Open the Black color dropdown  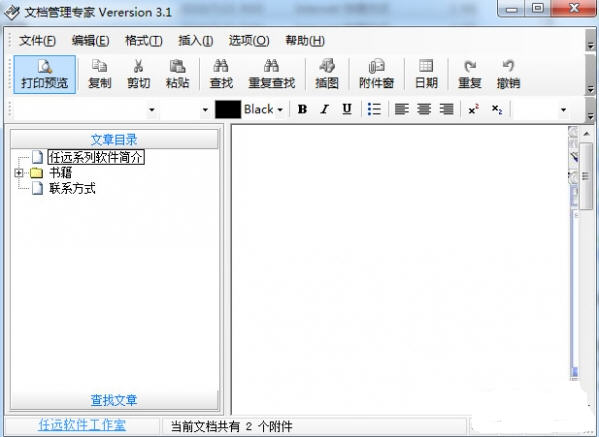coord(280,110)
